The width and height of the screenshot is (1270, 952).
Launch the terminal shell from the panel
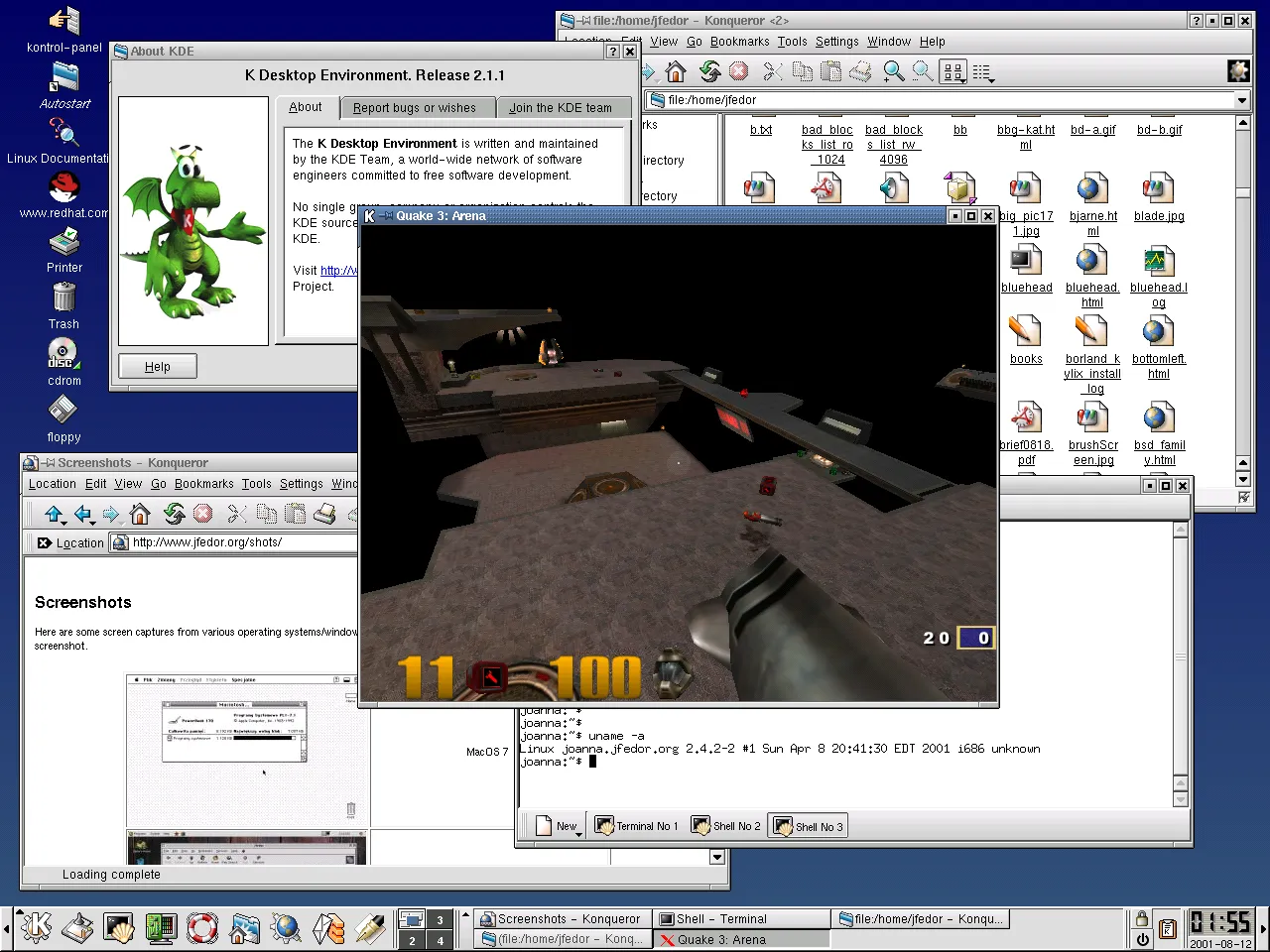pyautogui.click(x=119, y=928)
